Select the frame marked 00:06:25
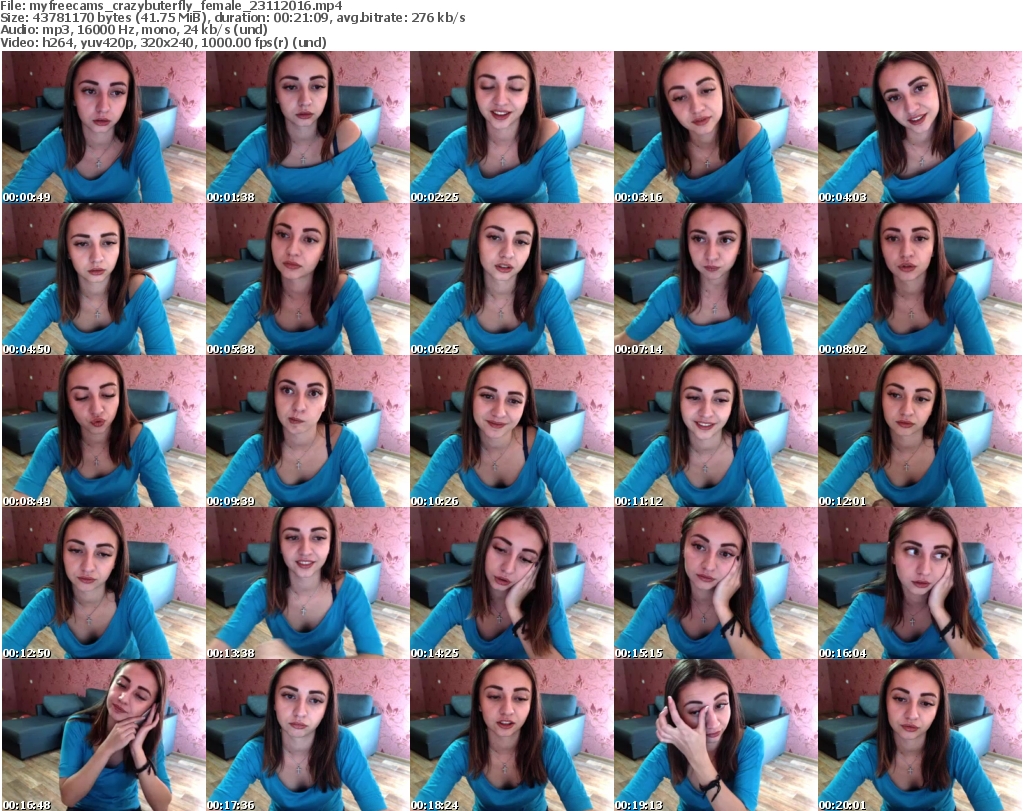 coord(511,279)
